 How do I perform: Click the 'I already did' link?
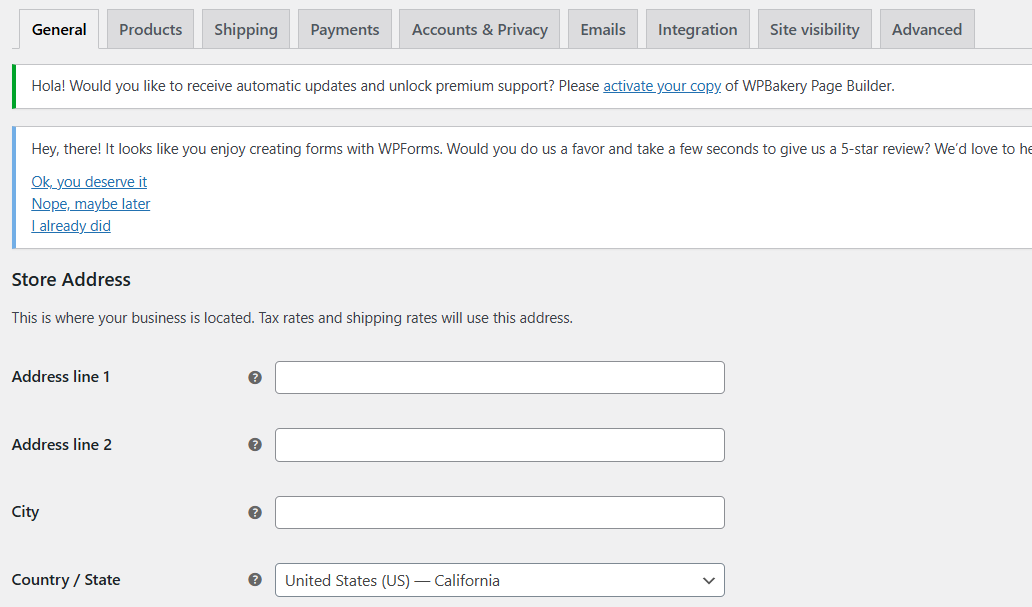(x=71, y=226)
